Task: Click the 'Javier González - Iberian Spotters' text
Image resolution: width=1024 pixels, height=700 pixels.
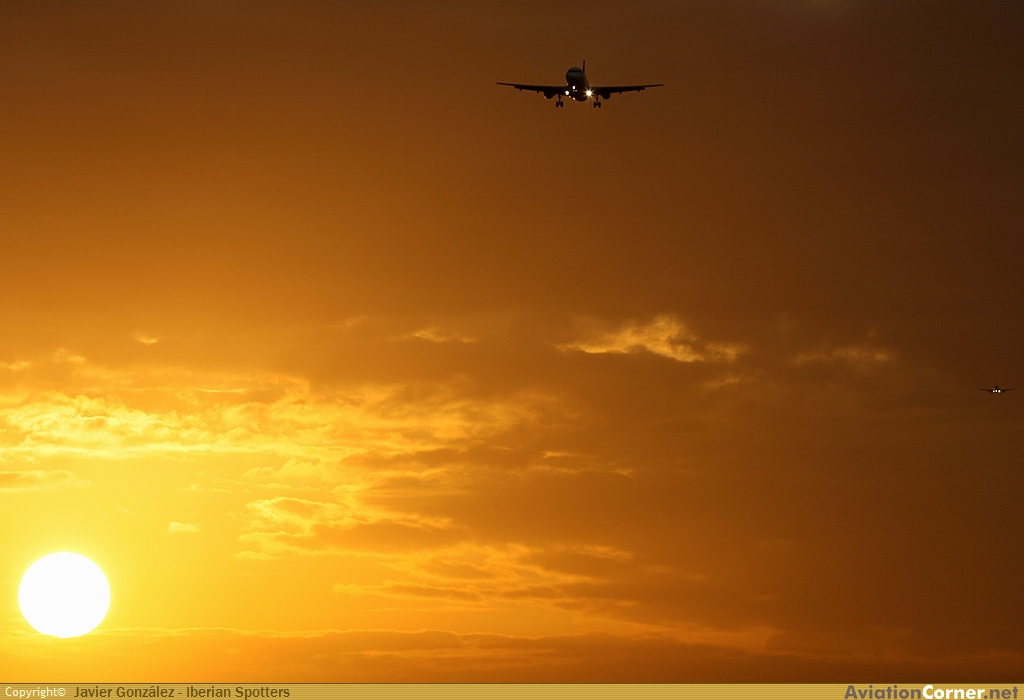Action: point(182,692)
